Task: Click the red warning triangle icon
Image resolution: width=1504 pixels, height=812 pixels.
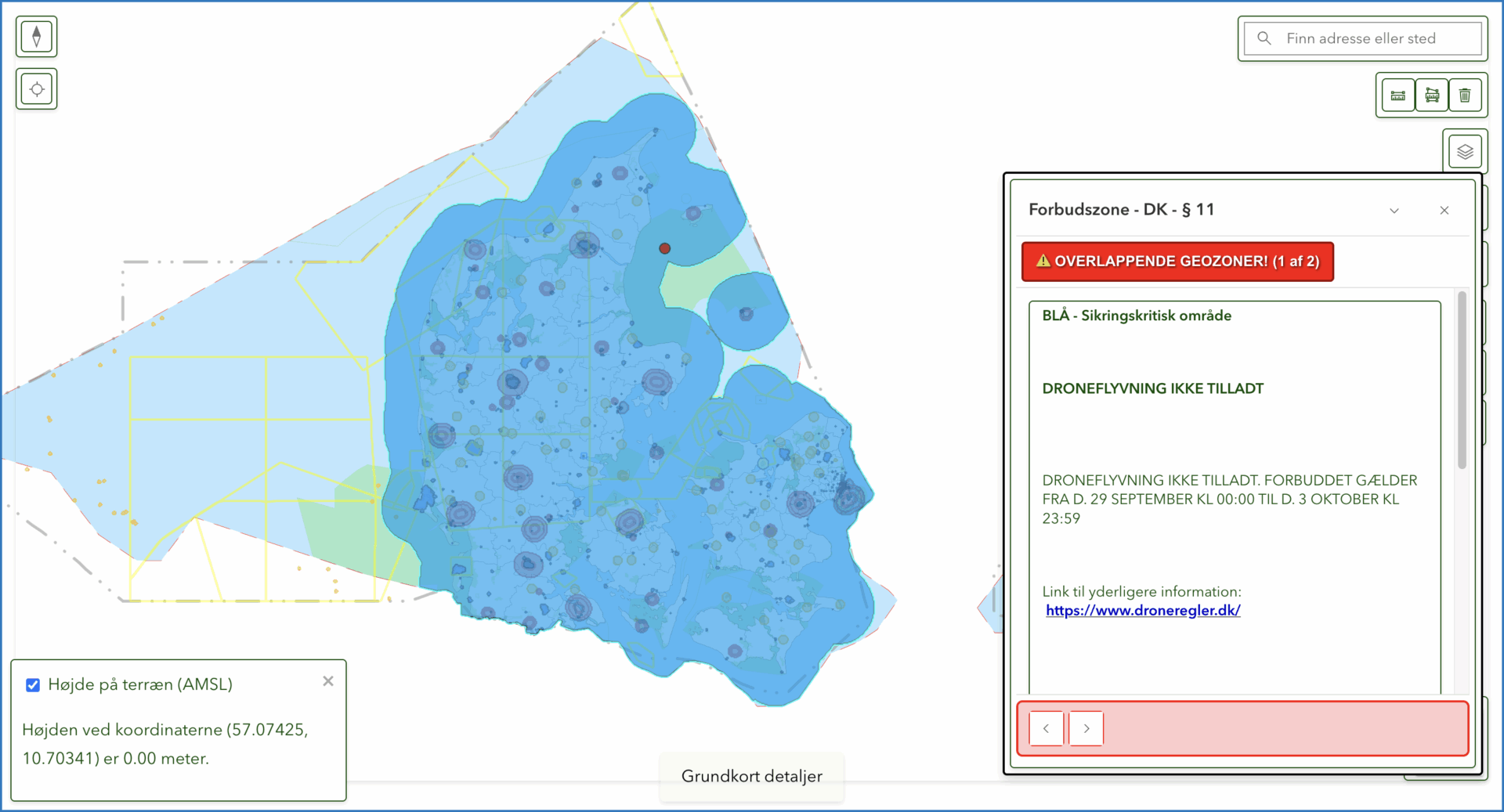Action: point(1043,261)
